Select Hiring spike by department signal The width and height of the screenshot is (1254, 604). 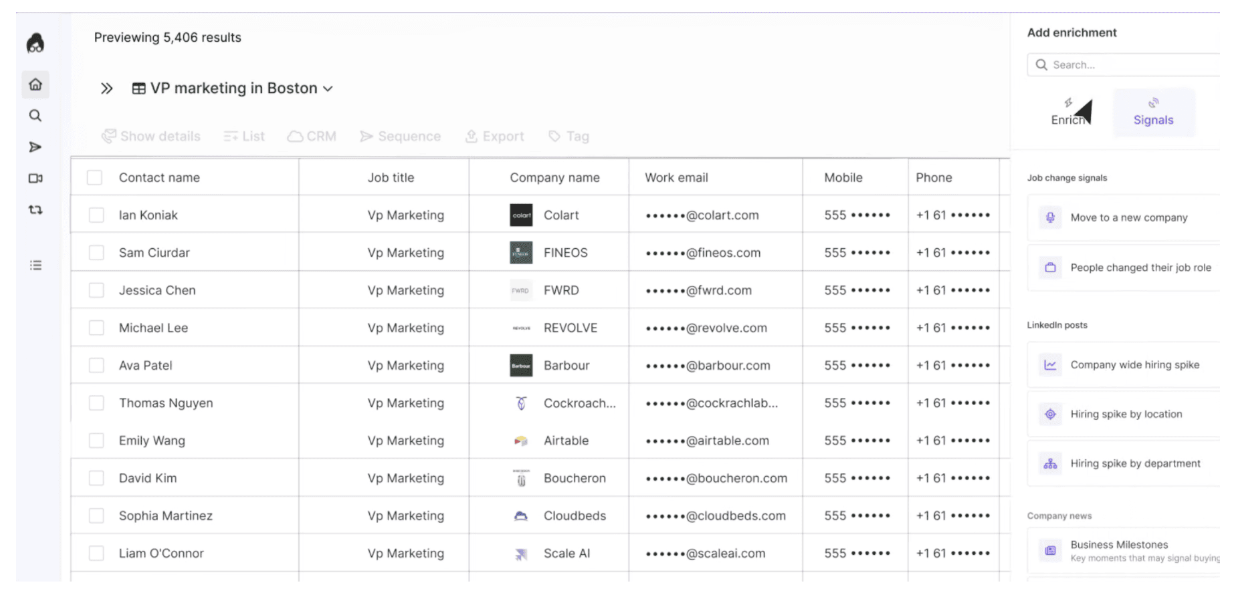[x=1124, y=463]
